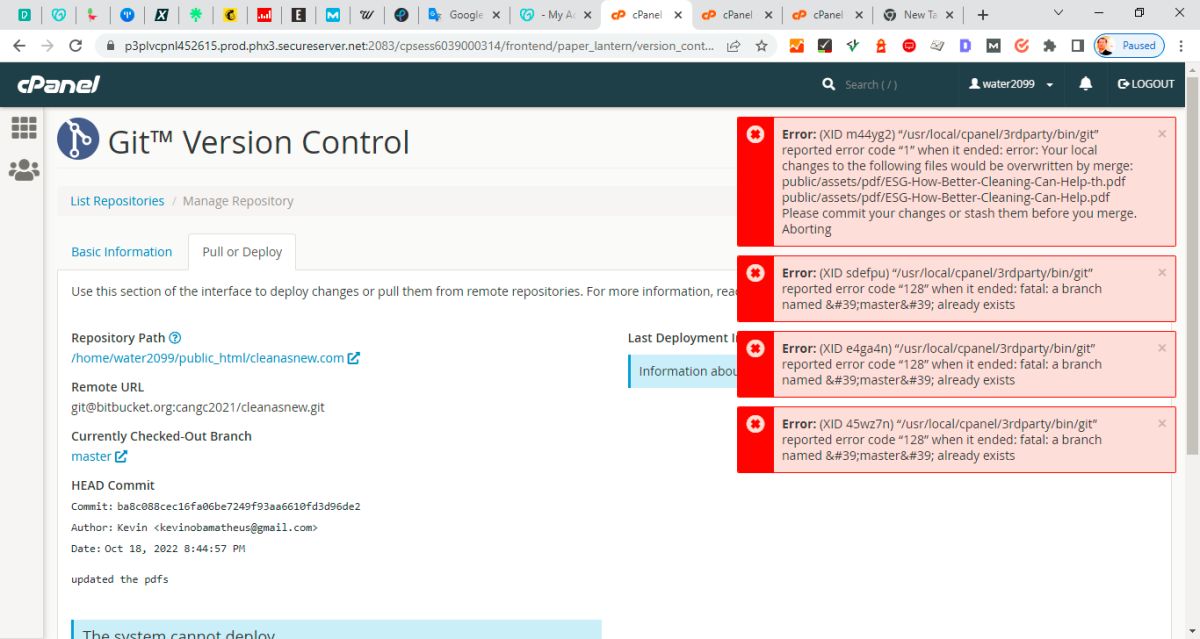This screenshot has height=639, width=1200.
Task: Open User Manager from the sidebar people icon
Action: pyautogui.click(x=24, y=170)
